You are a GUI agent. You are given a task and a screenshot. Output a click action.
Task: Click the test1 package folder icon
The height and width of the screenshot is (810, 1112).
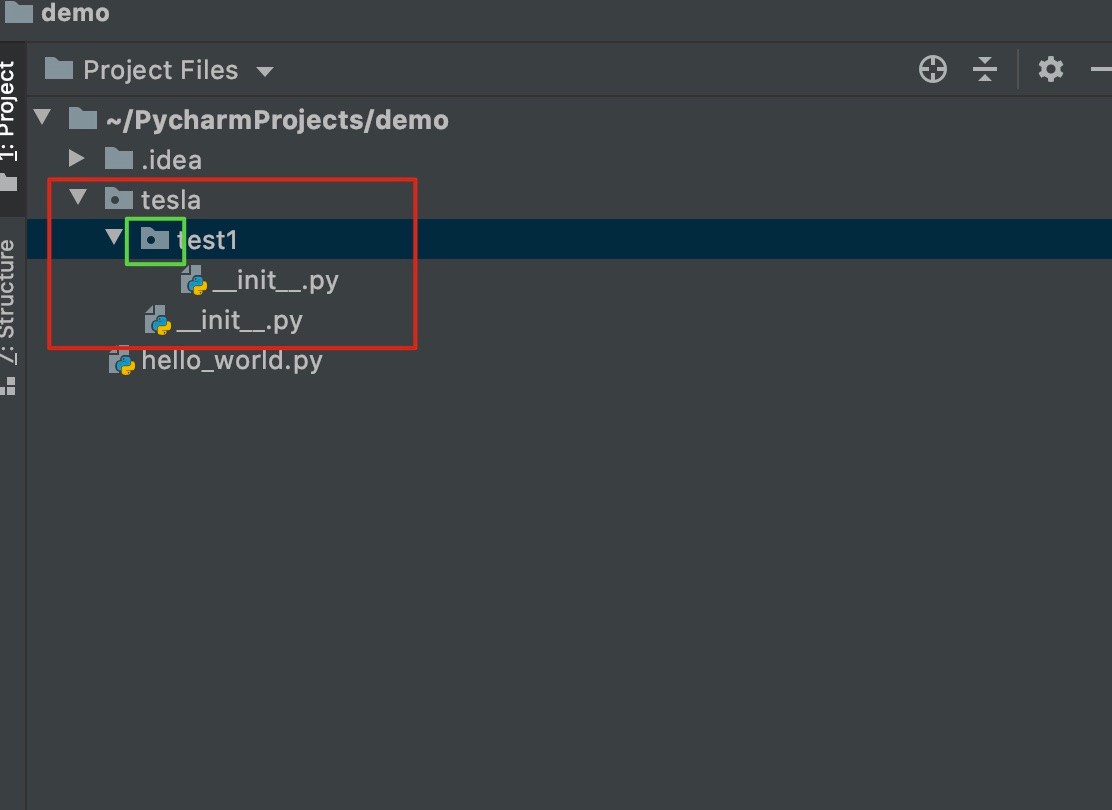pyautogui.click(x=155, y=239)
